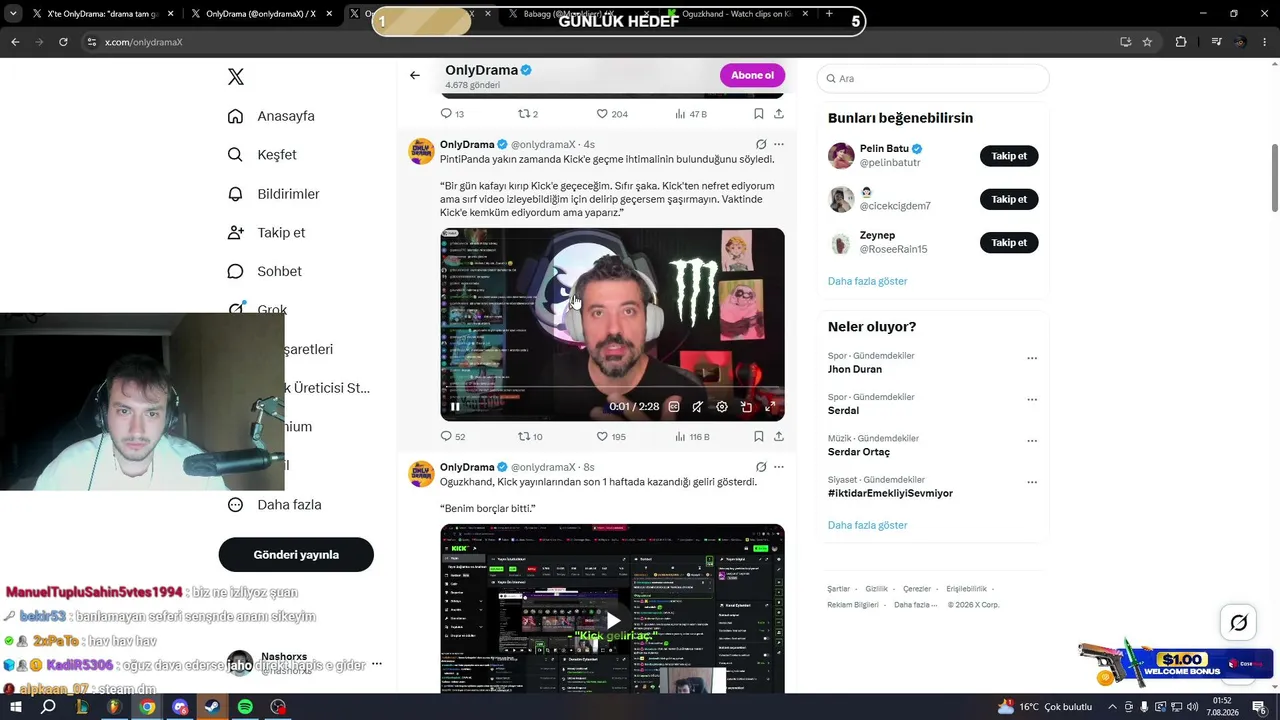Focus the Ara search field

pos(933,78)
